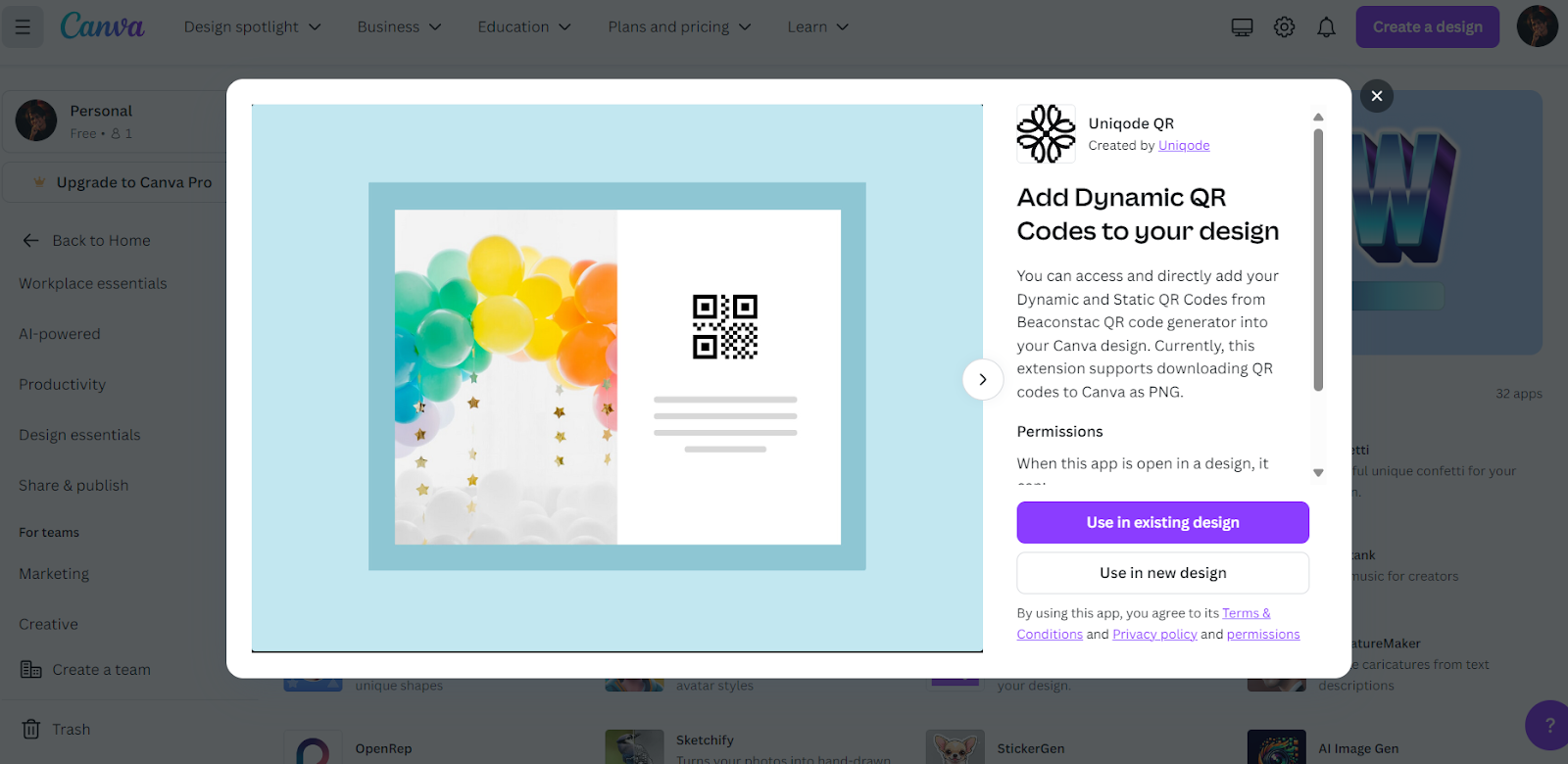1568x764 pixels.
Task: Click the 32 apps count text
Action: coord(1518,393)
